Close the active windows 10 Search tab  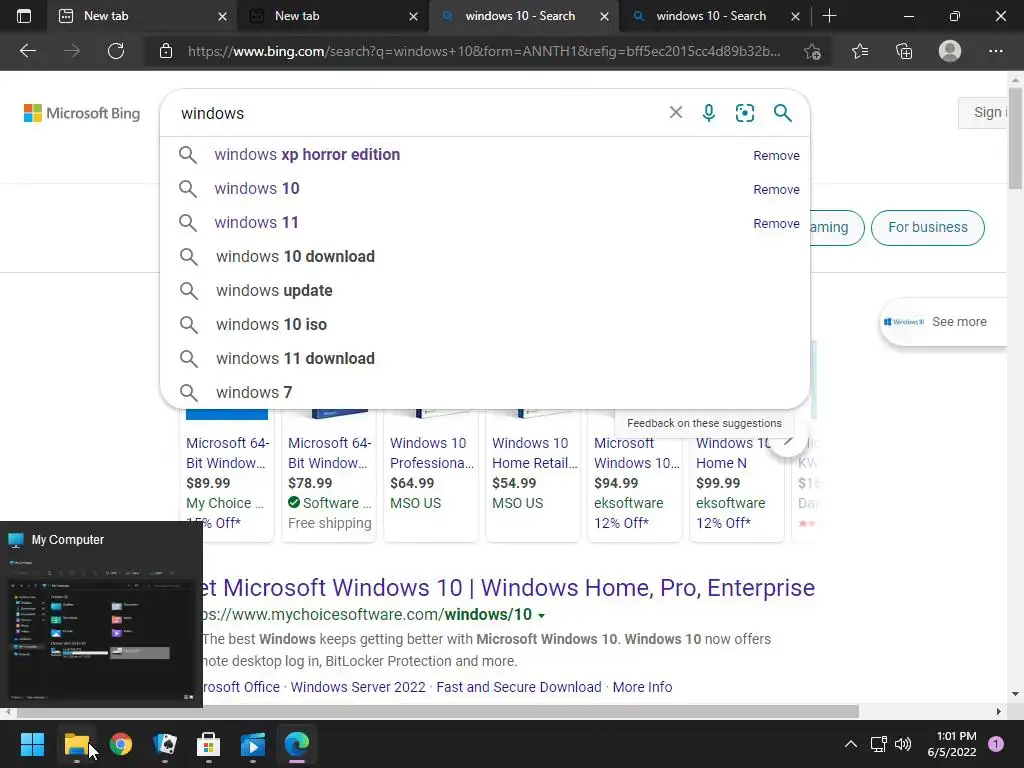pos(604,16)
